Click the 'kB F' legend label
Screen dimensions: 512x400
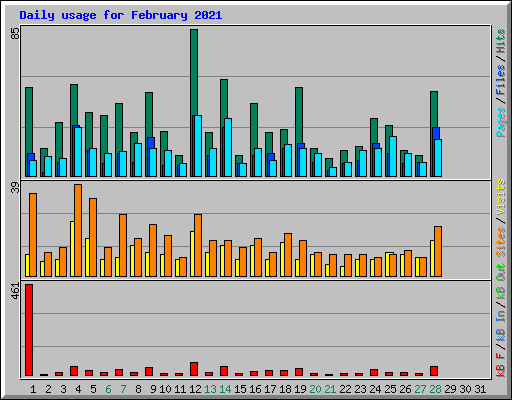[x=501, y=365]
